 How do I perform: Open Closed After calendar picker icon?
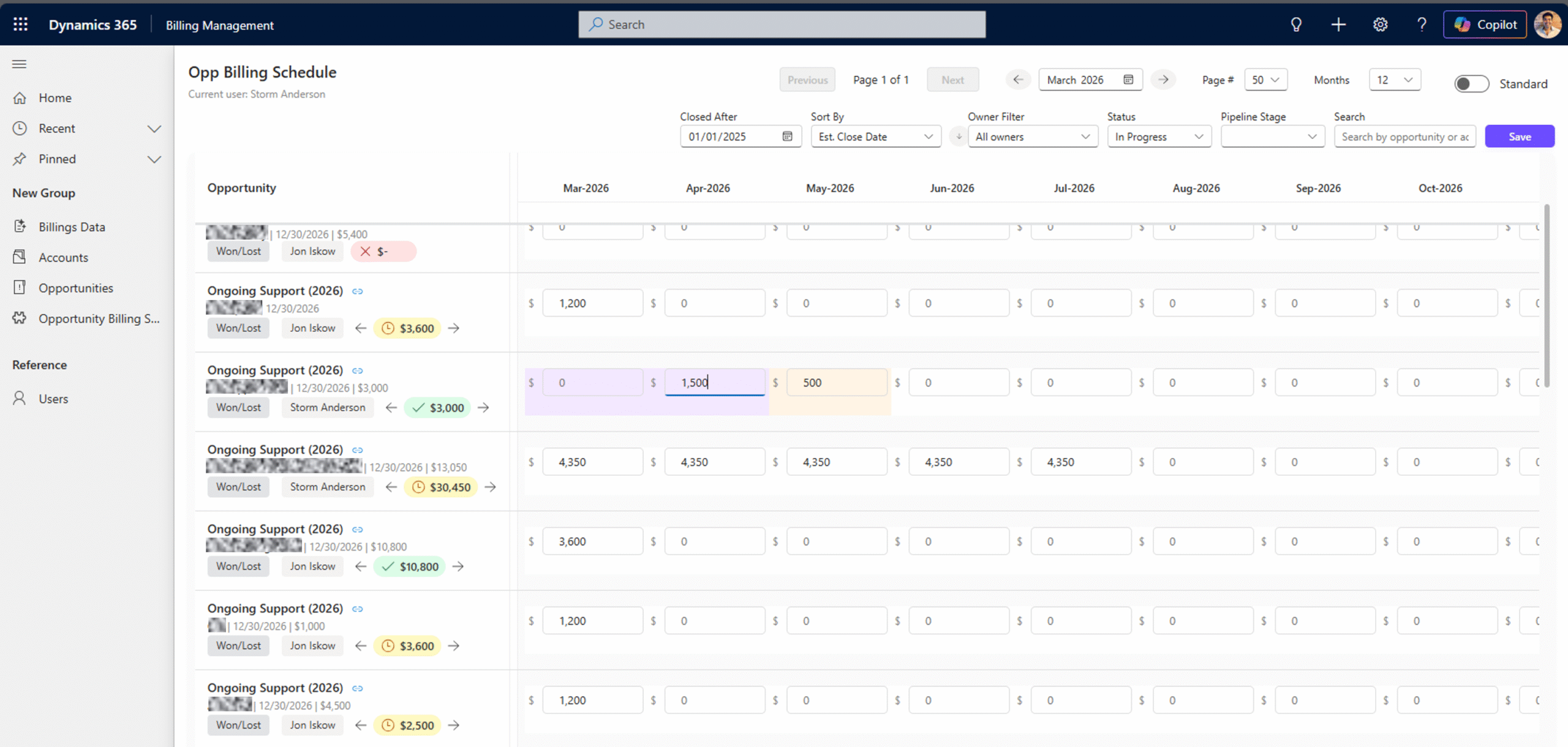pyautogui.click(x=788, y=137)
